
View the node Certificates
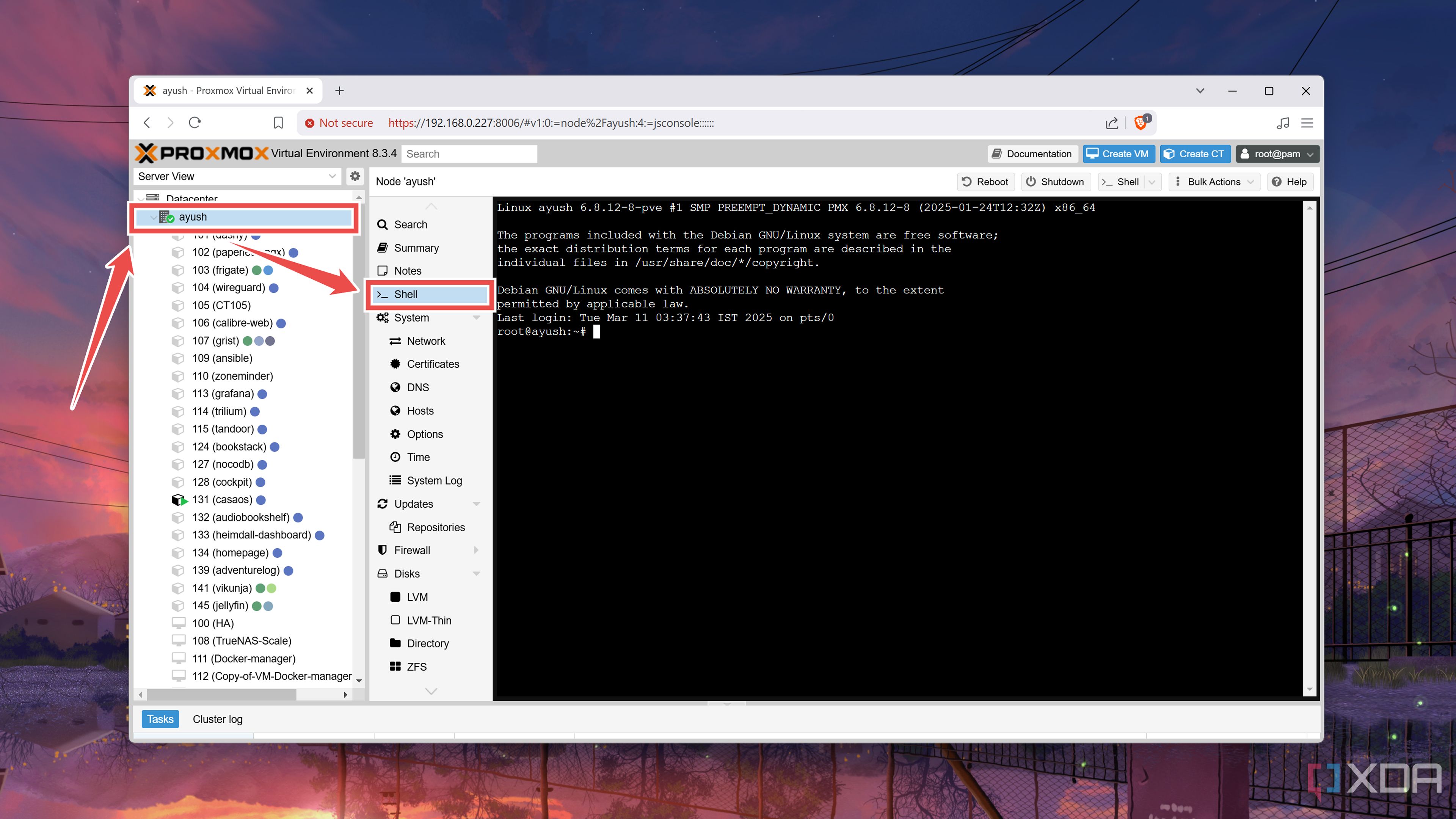(x=433, y=364)
